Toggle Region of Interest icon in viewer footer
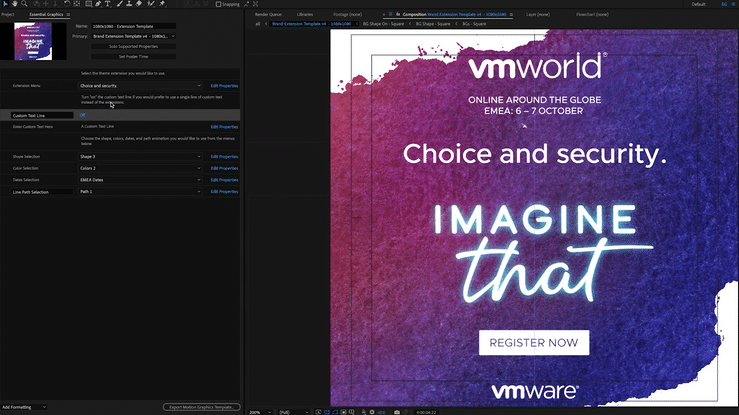 click(x=343, y=412)
